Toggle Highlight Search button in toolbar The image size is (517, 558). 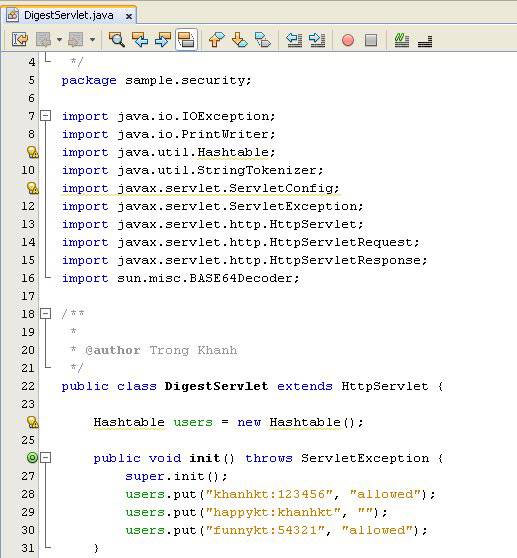186,40
